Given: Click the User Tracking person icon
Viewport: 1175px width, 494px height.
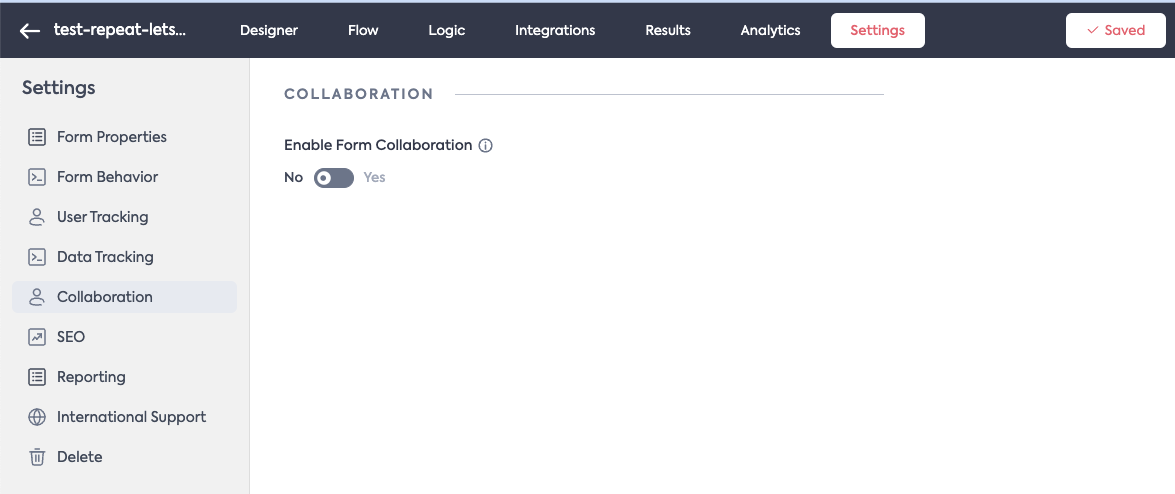Looking at the screenshot, I should (x=37, y=217).
